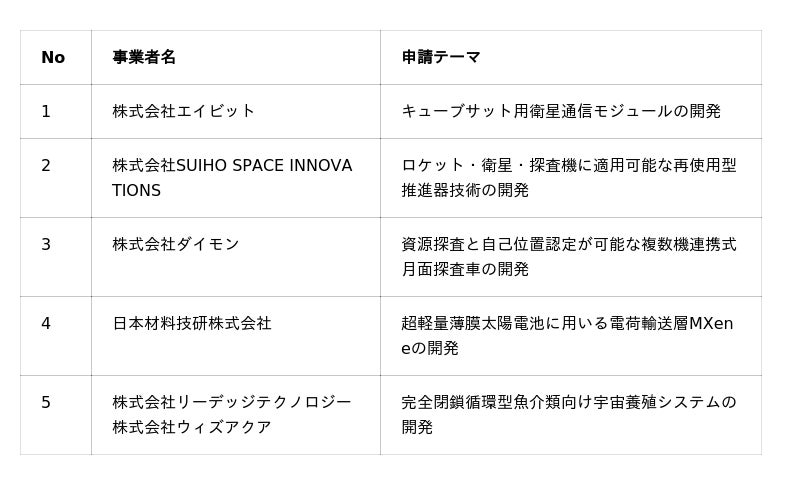Image resolution: width=800 pixels, height=485 pixels.
Task: Click company name 日本材料技研株式会社
Action: point(192,324)
